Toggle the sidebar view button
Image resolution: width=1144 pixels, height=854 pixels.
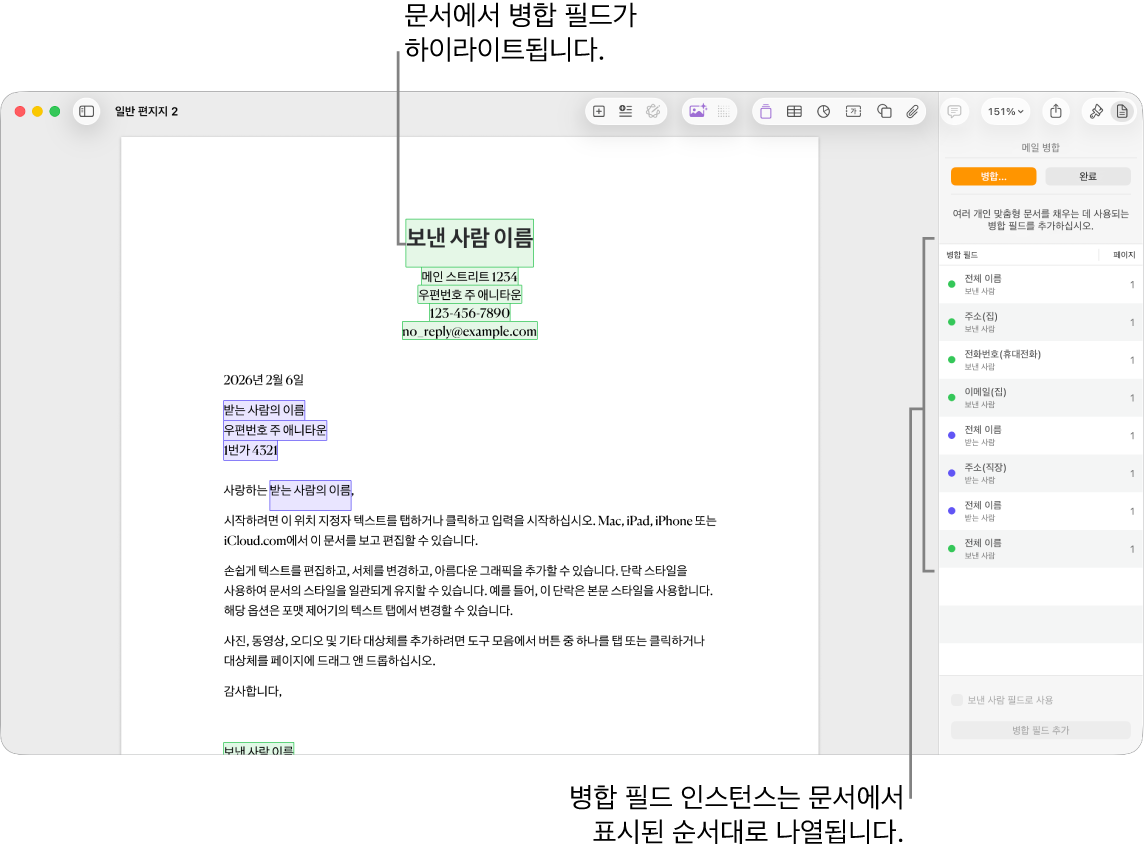pos(86,112)
